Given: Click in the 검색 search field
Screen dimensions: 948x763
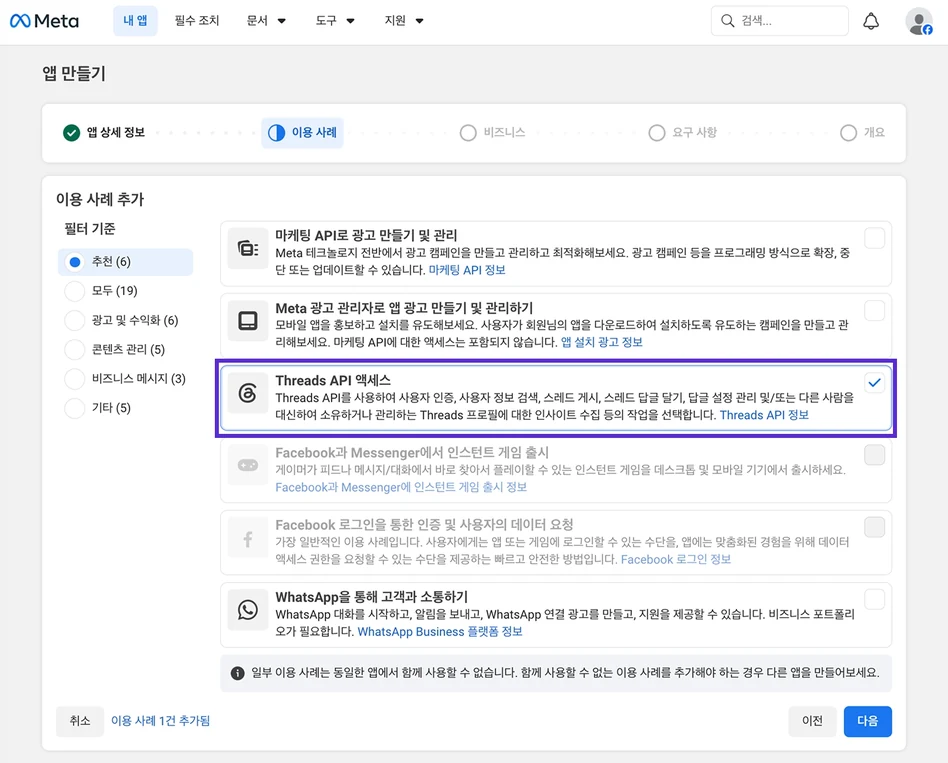Looking at the screenshot, I should (x=779, y=21).
